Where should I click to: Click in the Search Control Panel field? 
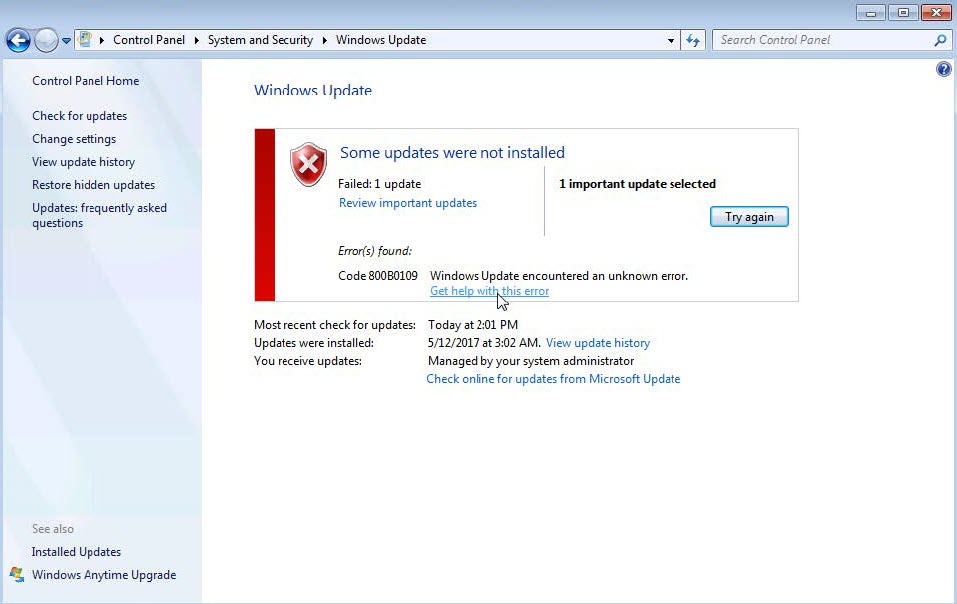pyautogui.click(x=820, y=40)
